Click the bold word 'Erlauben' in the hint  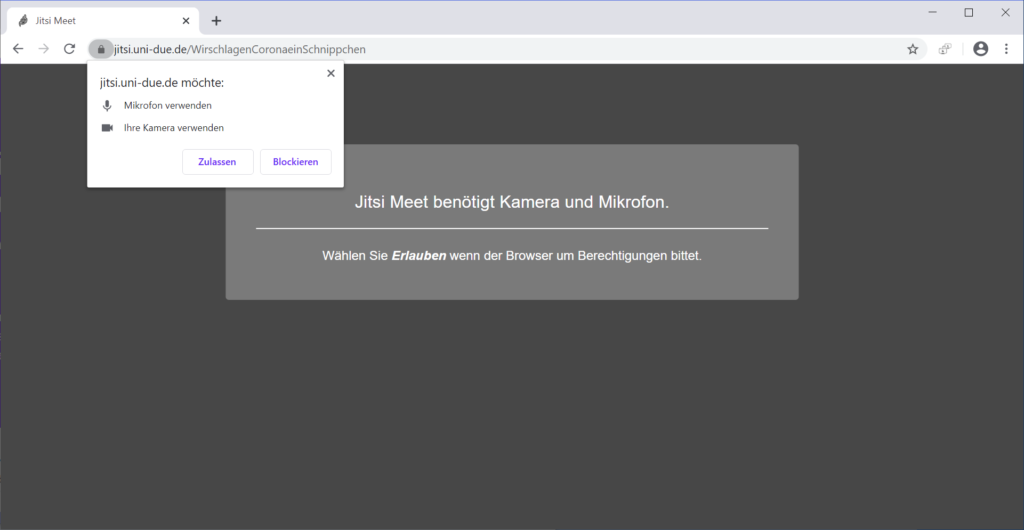[419, 256]
